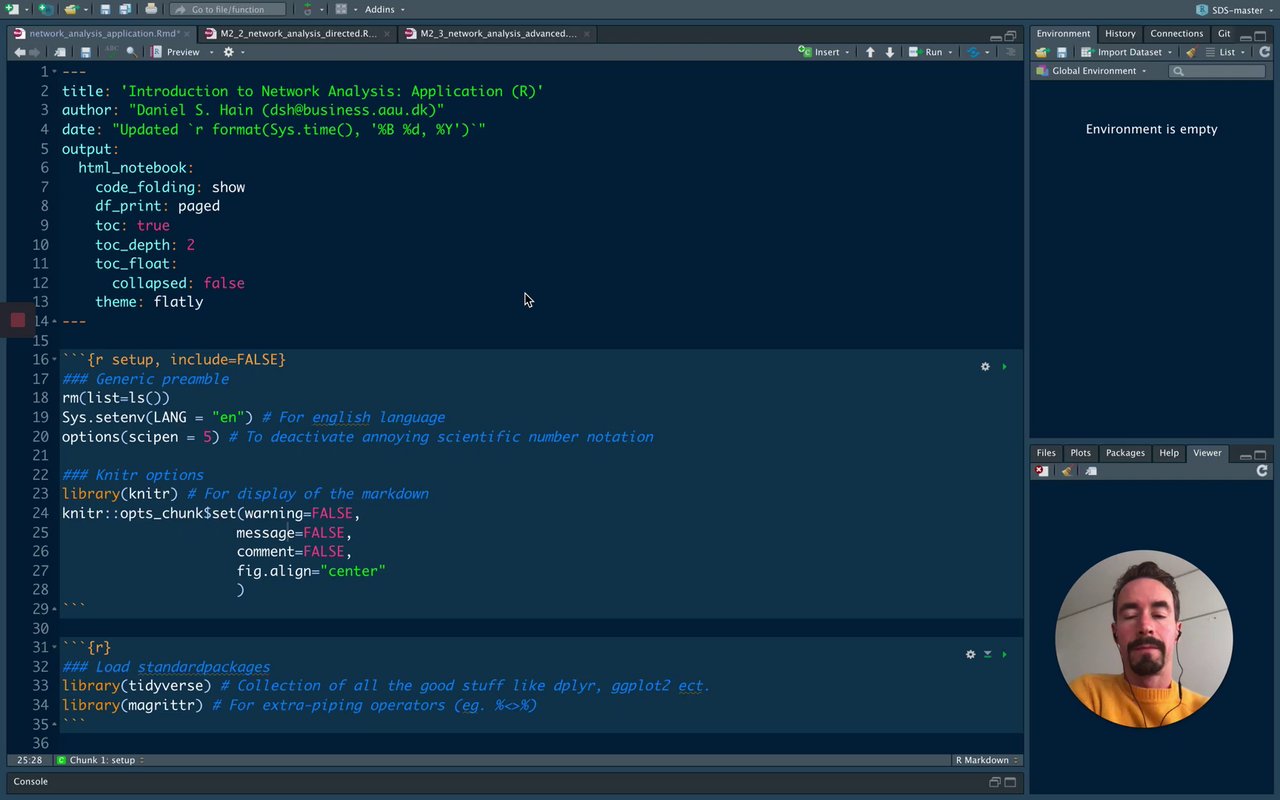Viewport: 1280px width, 800px height.
Task: Clear environment objects with broom icon
Action: click(x=1191, y=52)
